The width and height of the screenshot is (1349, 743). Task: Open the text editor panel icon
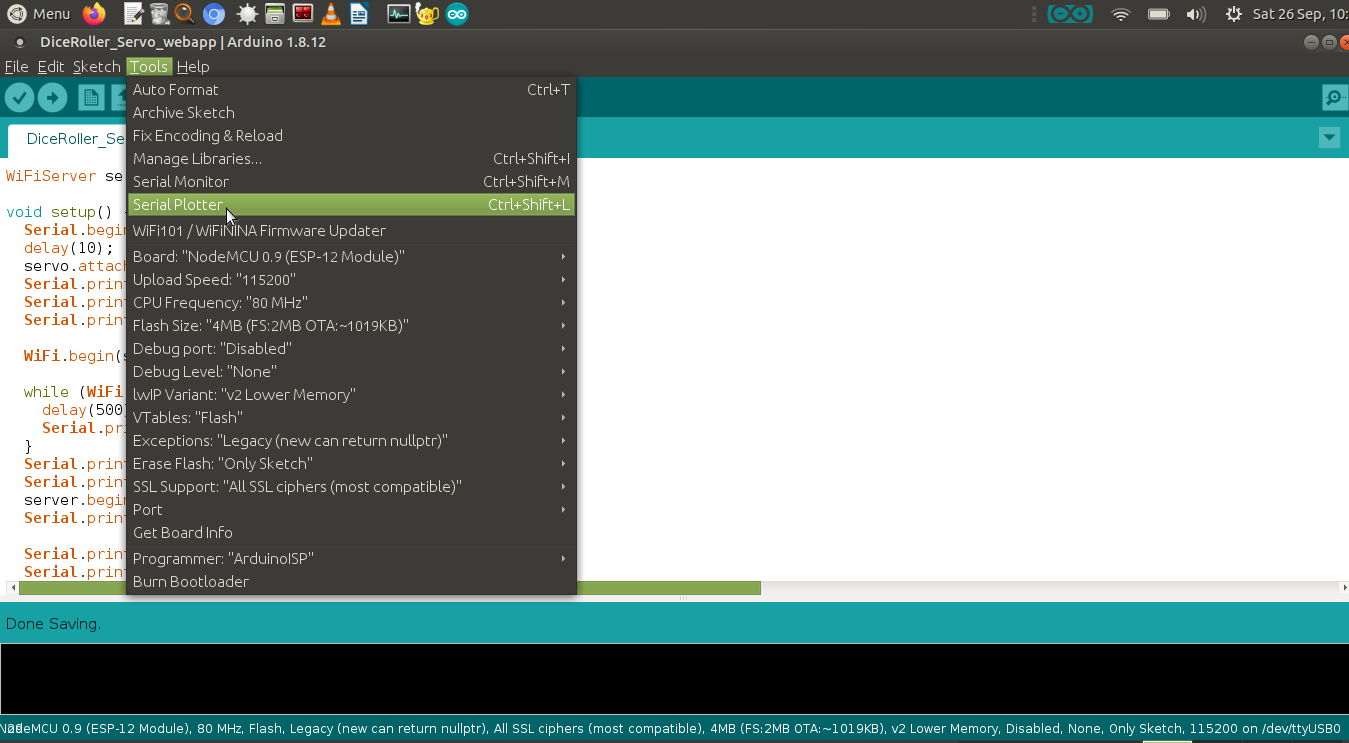pyautogui.click(x=134, y=14)
